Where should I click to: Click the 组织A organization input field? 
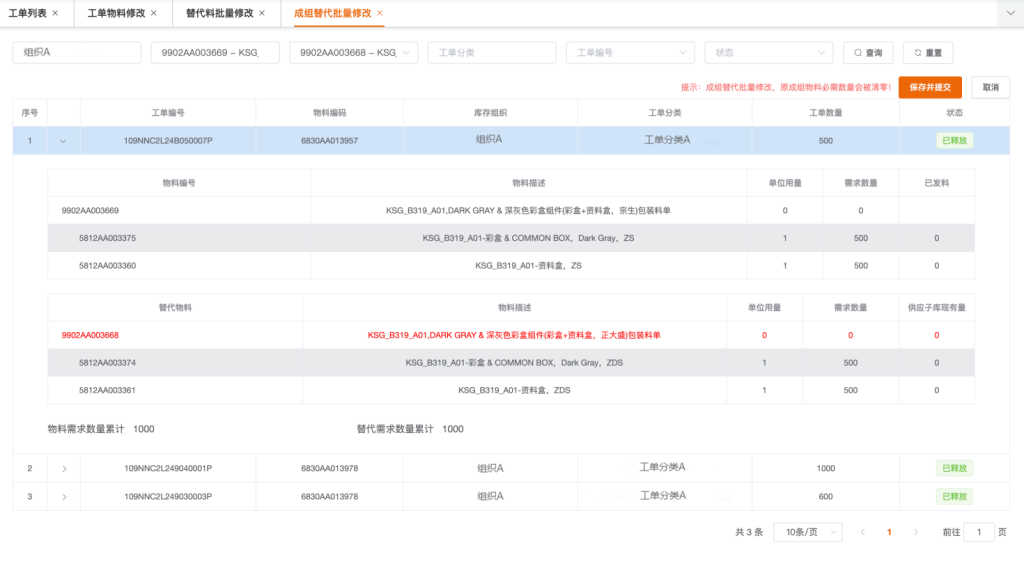tap(76, 52)
